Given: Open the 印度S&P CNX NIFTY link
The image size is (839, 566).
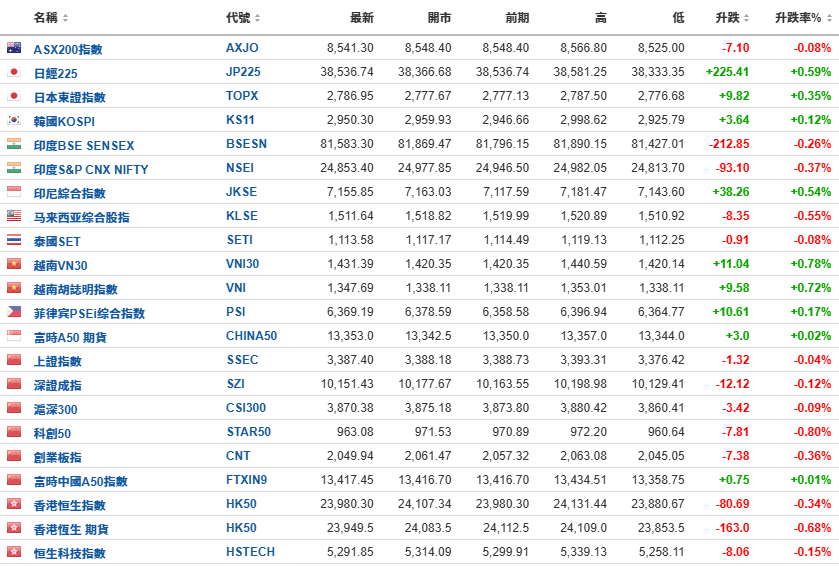Looking at the screenshot, I should pos(91,170).
